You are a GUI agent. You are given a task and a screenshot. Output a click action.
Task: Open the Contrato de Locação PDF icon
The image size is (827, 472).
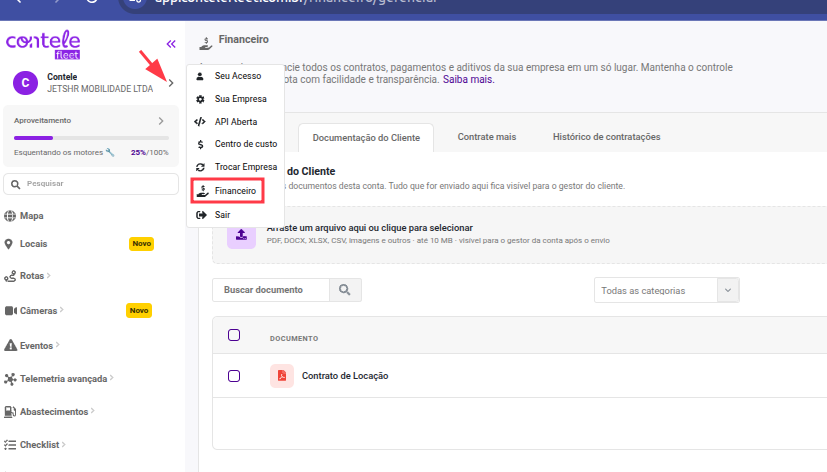(x=282, y=375)
